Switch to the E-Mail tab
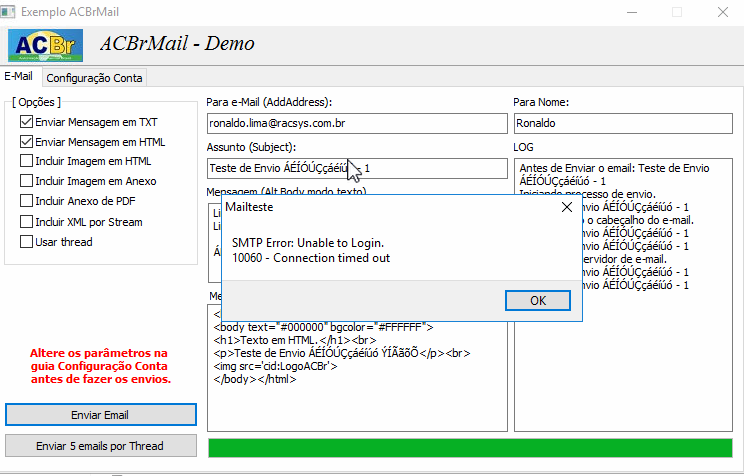744x476 pixels. coord(19,76)
